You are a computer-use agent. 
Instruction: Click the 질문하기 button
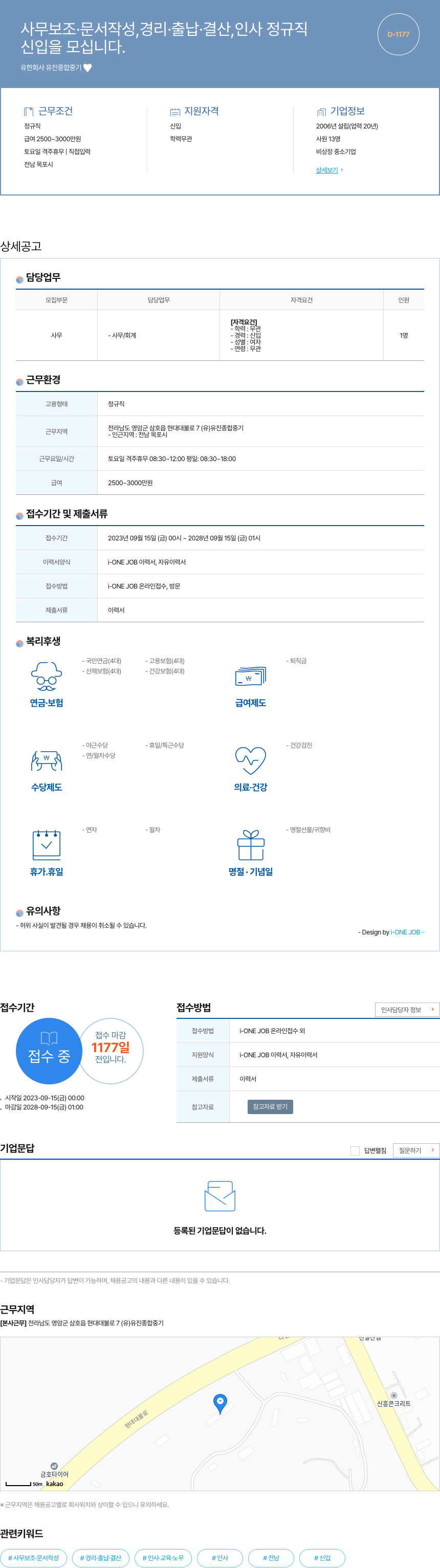[416, 1150]
